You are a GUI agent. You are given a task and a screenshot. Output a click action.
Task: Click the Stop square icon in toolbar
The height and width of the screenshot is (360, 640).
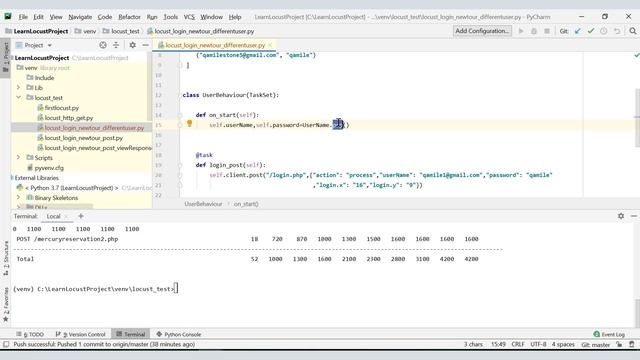(547, 31)
